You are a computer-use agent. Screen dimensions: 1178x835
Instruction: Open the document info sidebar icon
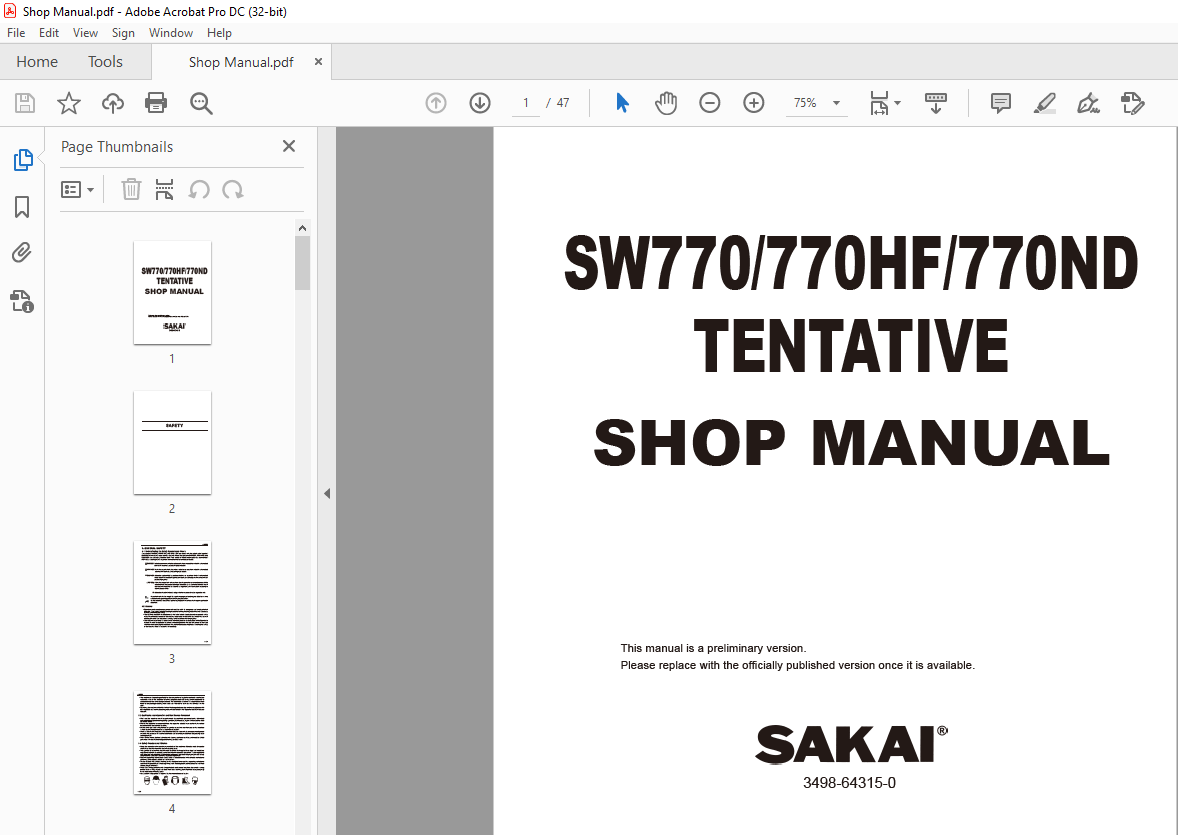pos(22,301)
